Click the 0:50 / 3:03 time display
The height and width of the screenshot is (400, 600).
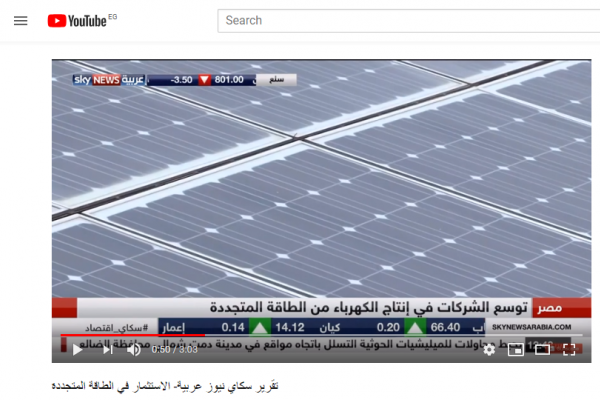pos(174,349)
